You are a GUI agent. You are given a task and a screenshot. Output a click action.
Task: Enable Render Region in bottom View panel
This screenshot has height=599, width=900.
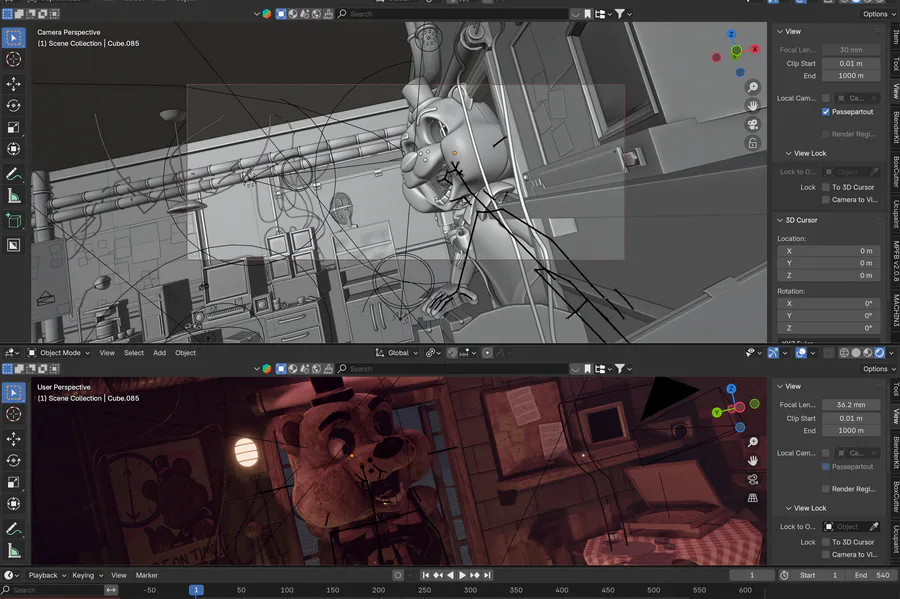click(x=825, y=489)
